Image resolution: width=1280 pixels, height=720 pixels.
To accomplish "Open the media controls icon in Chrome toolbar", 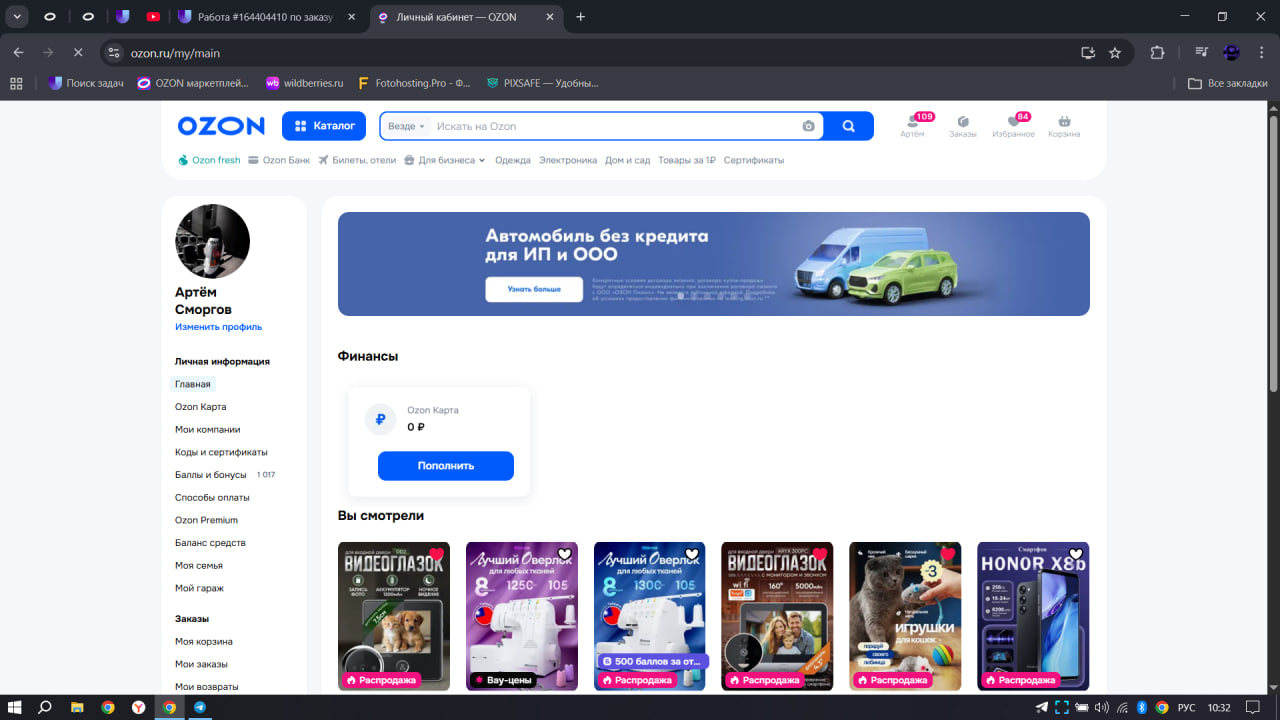I will (x=1202, y=53).
